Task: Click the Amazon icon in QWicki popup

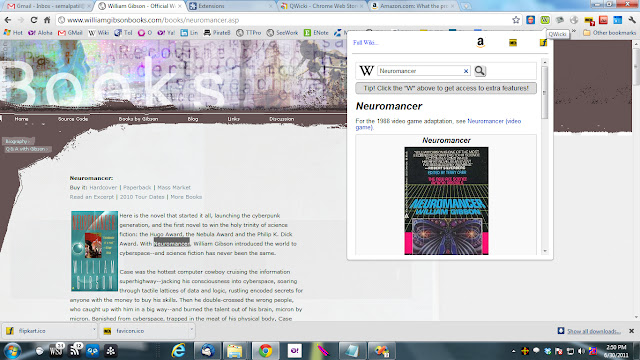Action: (480, 42)
